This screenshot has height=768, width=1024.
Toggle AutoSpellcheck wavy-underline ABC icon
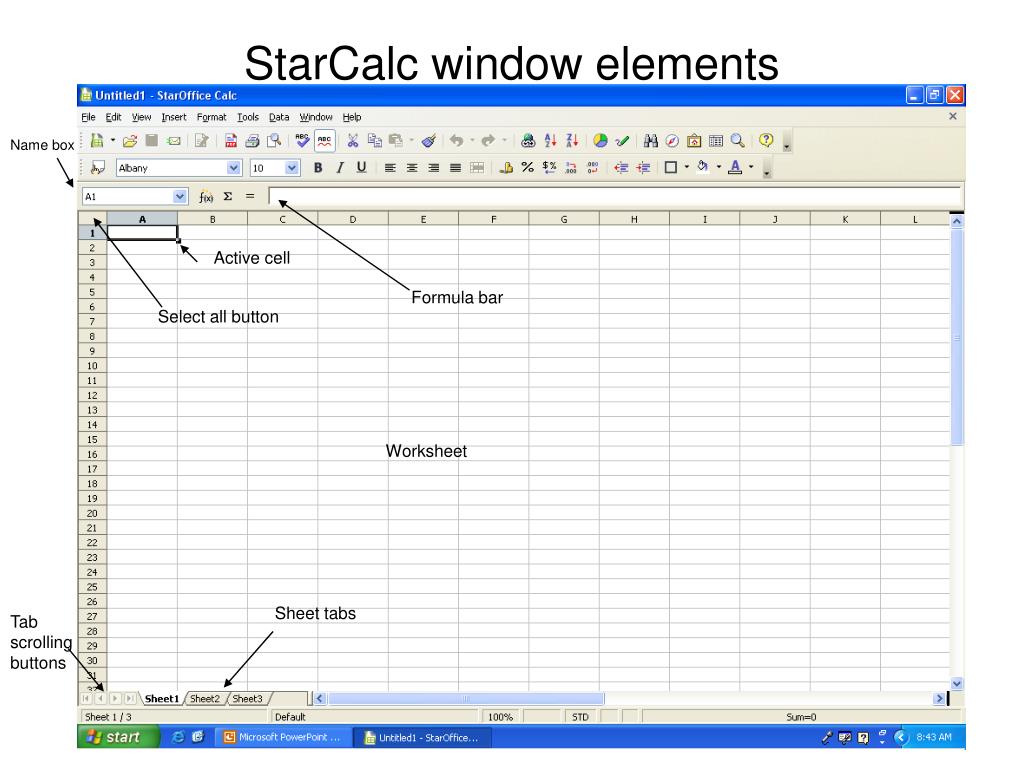tap(325, 140)
